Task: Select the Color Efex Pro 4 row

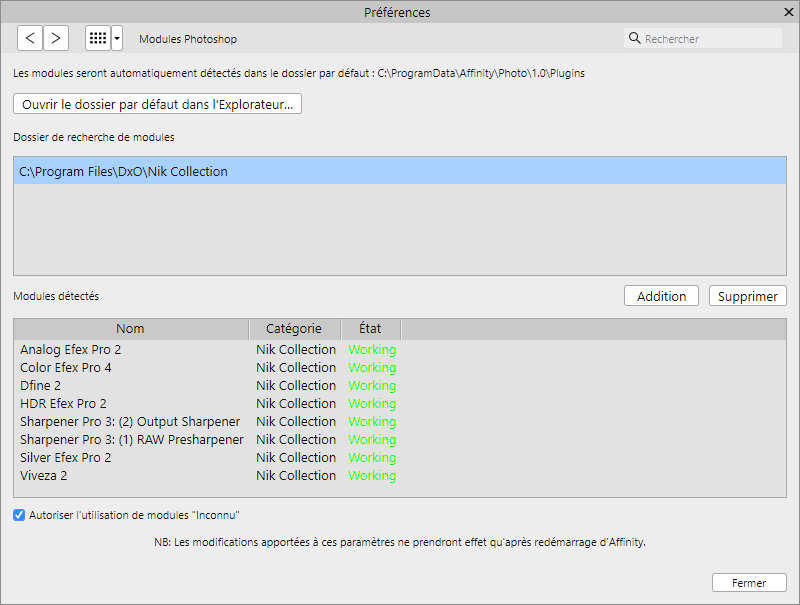Action: click(400, 367)
